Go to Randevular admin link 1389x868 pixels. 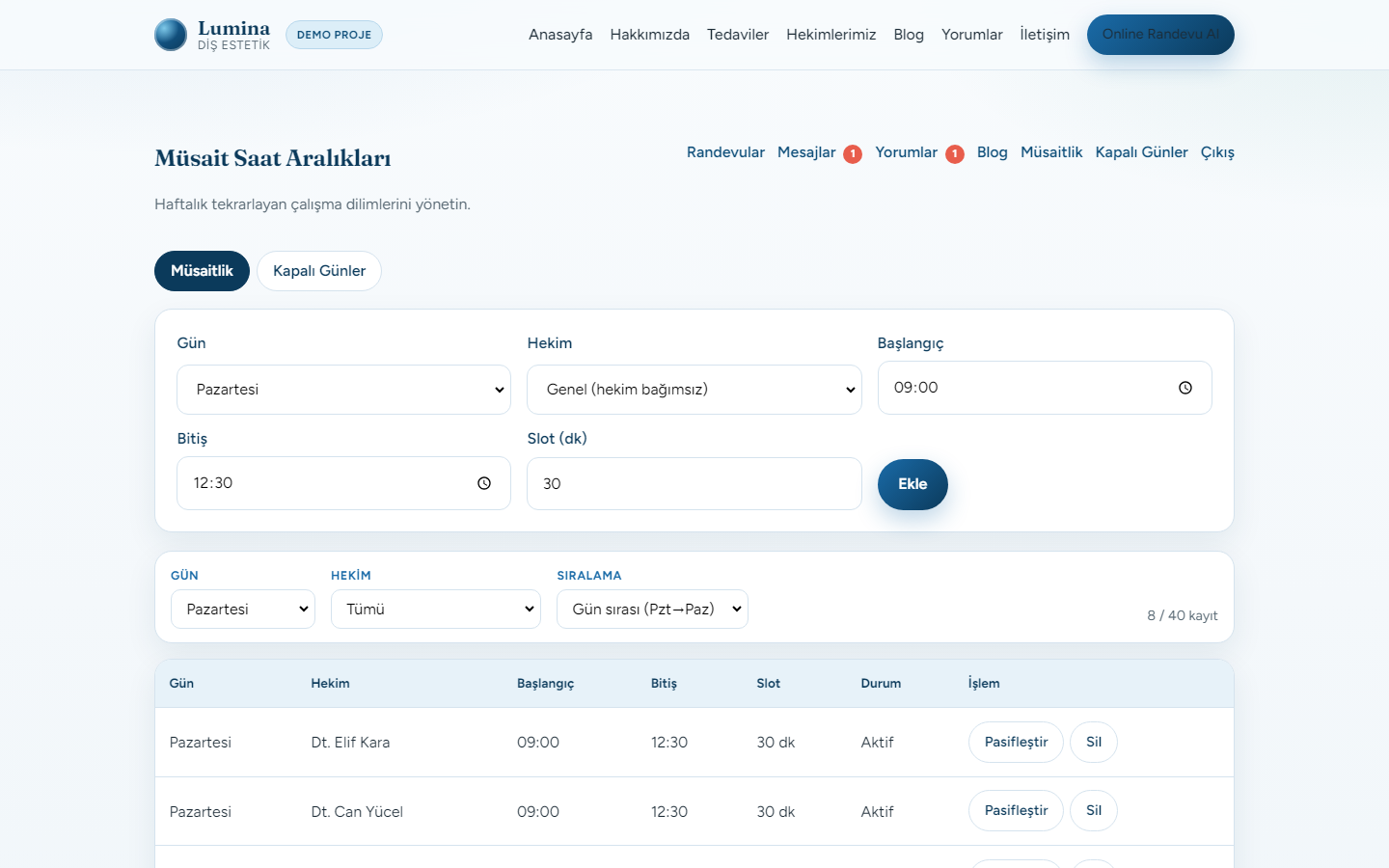click(x=725, y=152)
